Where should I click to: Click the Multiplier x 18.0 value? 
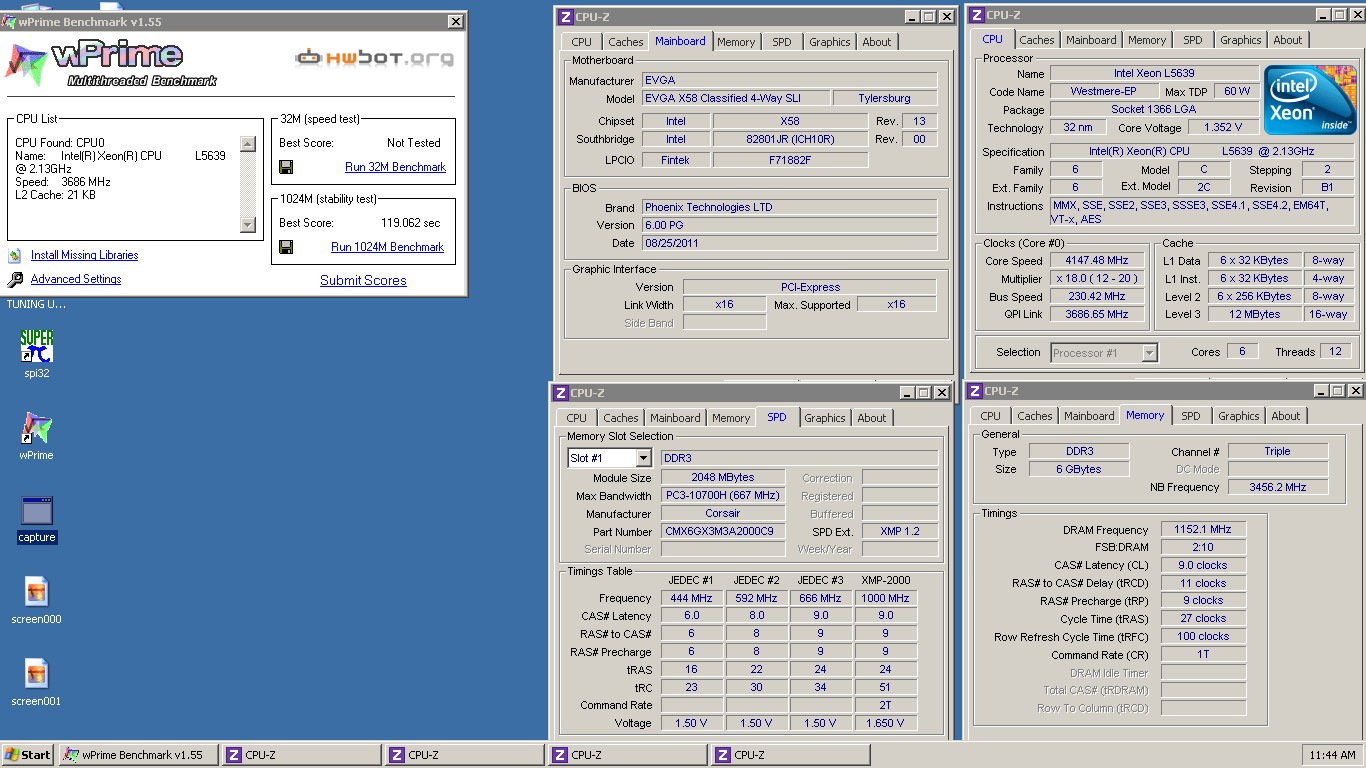(1097, 279)
